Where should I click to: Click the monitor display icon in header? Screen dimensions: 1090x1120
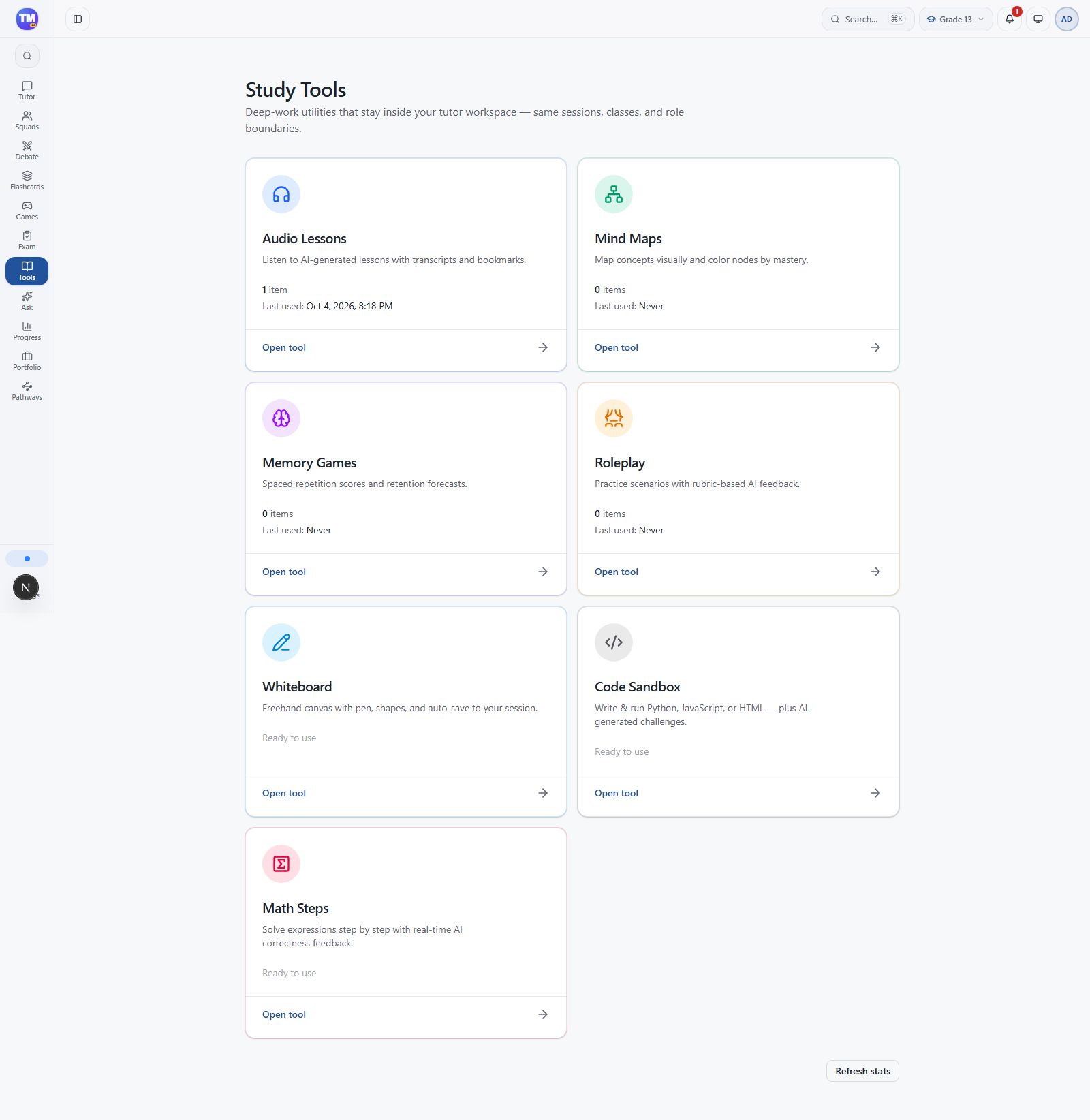click(1038, 19)
